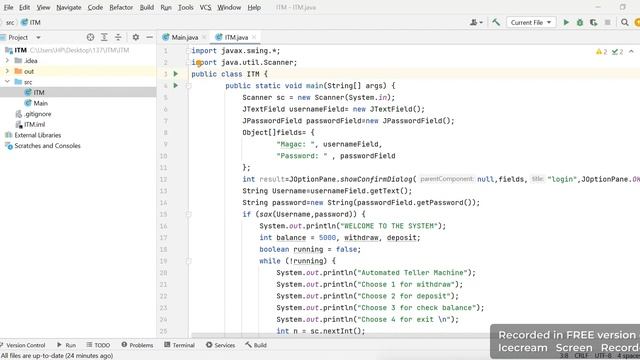Open the Current File run configuration dropdown

point(530,22)
